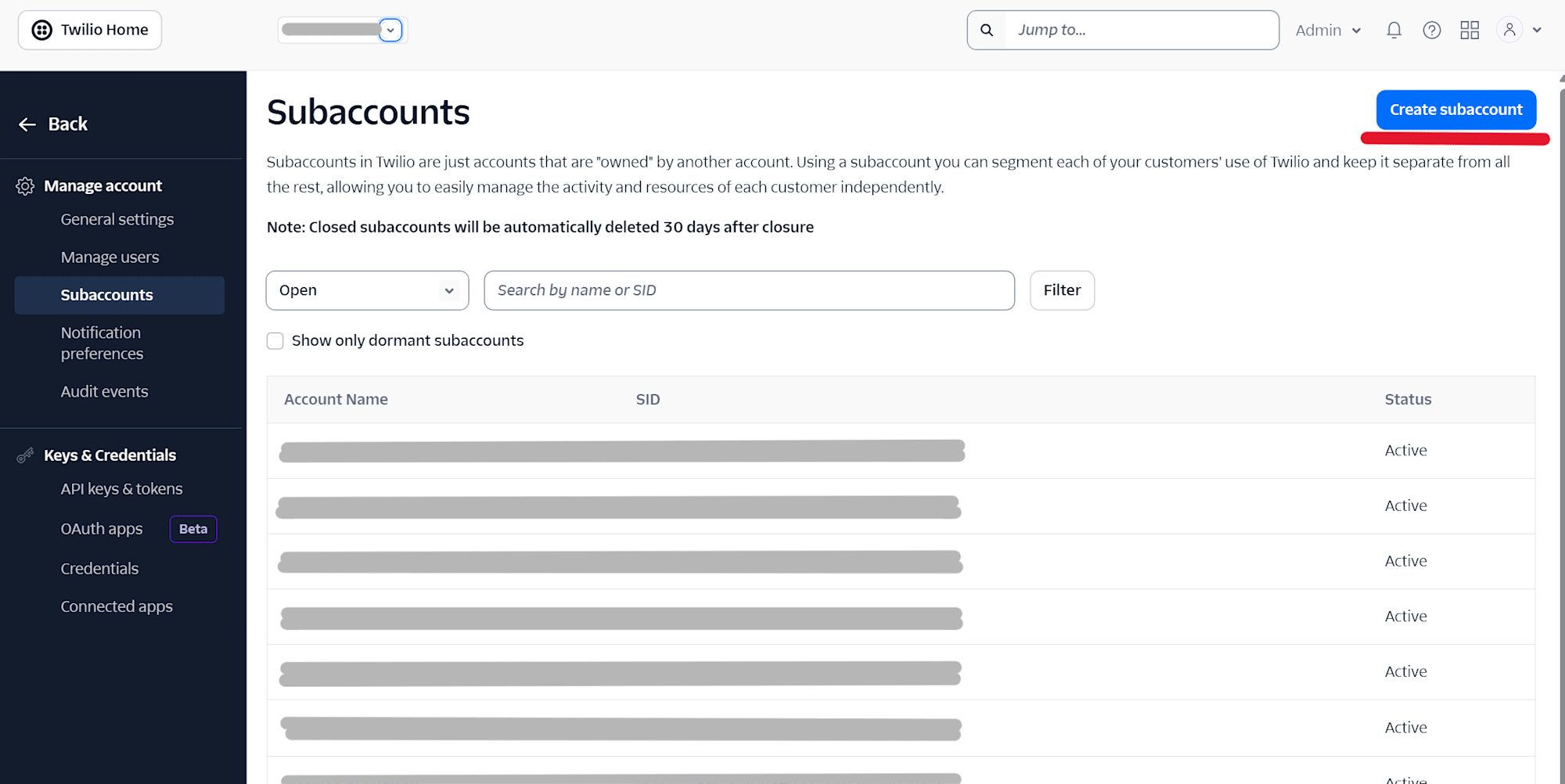Click the Twilio Home logo

tap(88, 29)
